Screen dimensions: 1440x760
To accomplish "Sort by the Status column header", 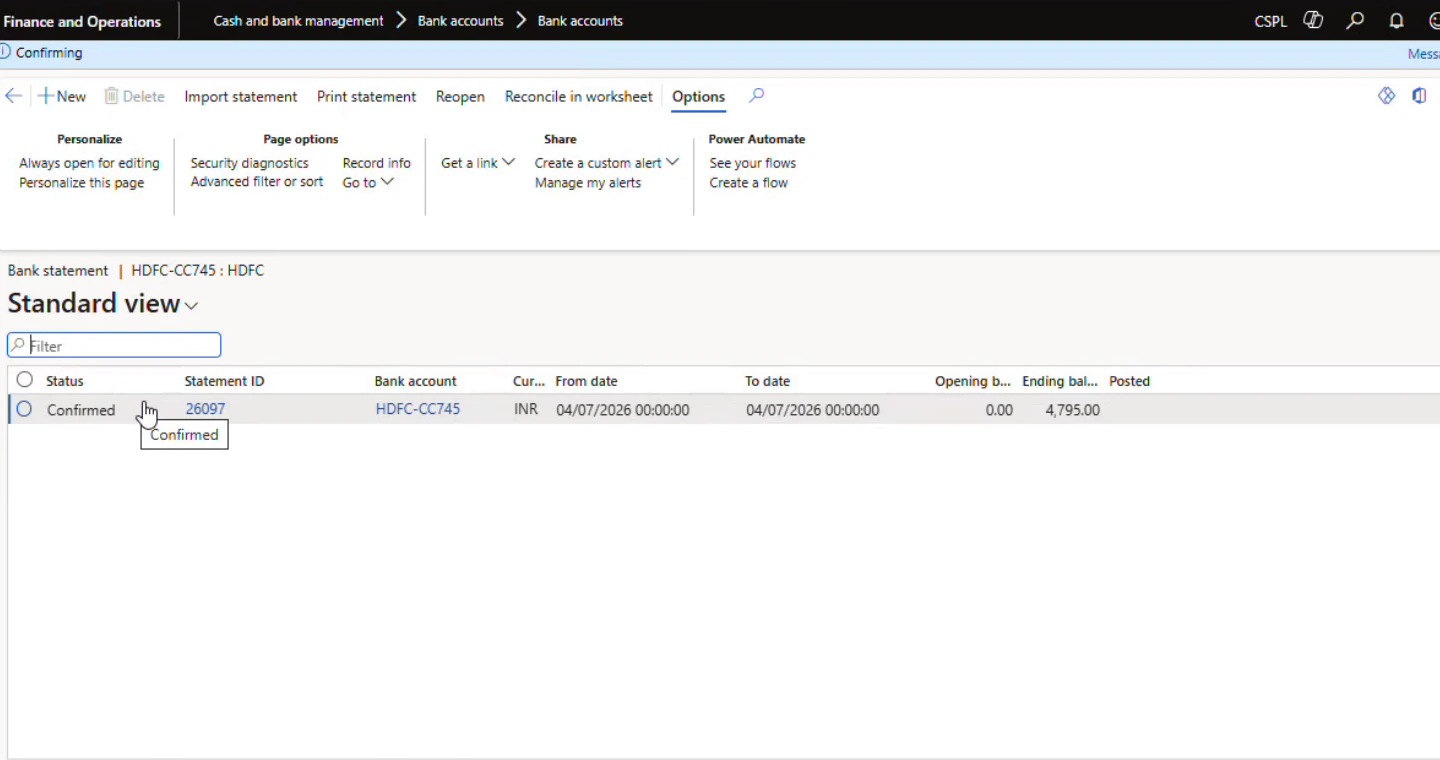I will click(65, 381).
